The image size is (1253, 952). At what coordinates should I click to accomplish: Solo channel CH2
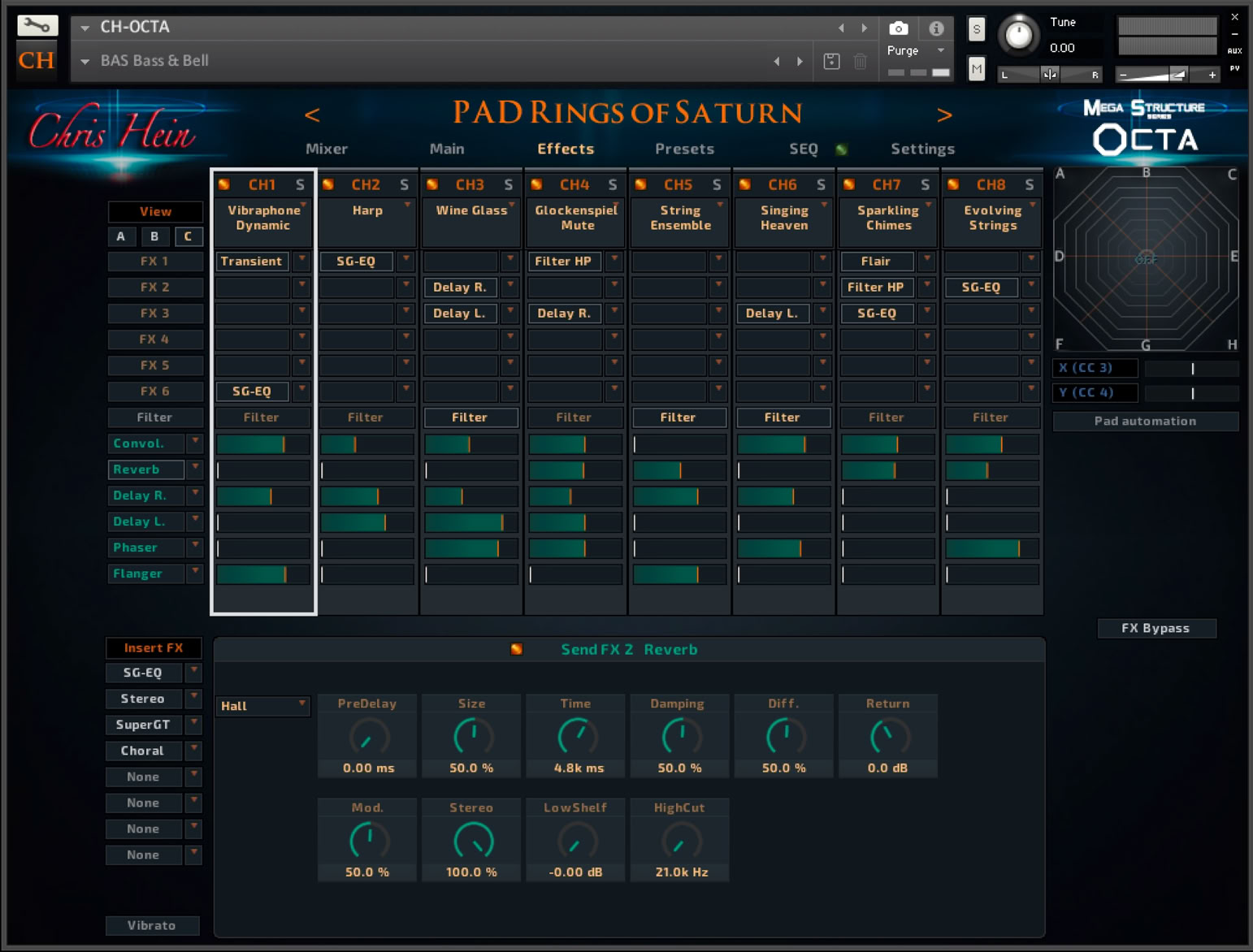click(404, 184)
